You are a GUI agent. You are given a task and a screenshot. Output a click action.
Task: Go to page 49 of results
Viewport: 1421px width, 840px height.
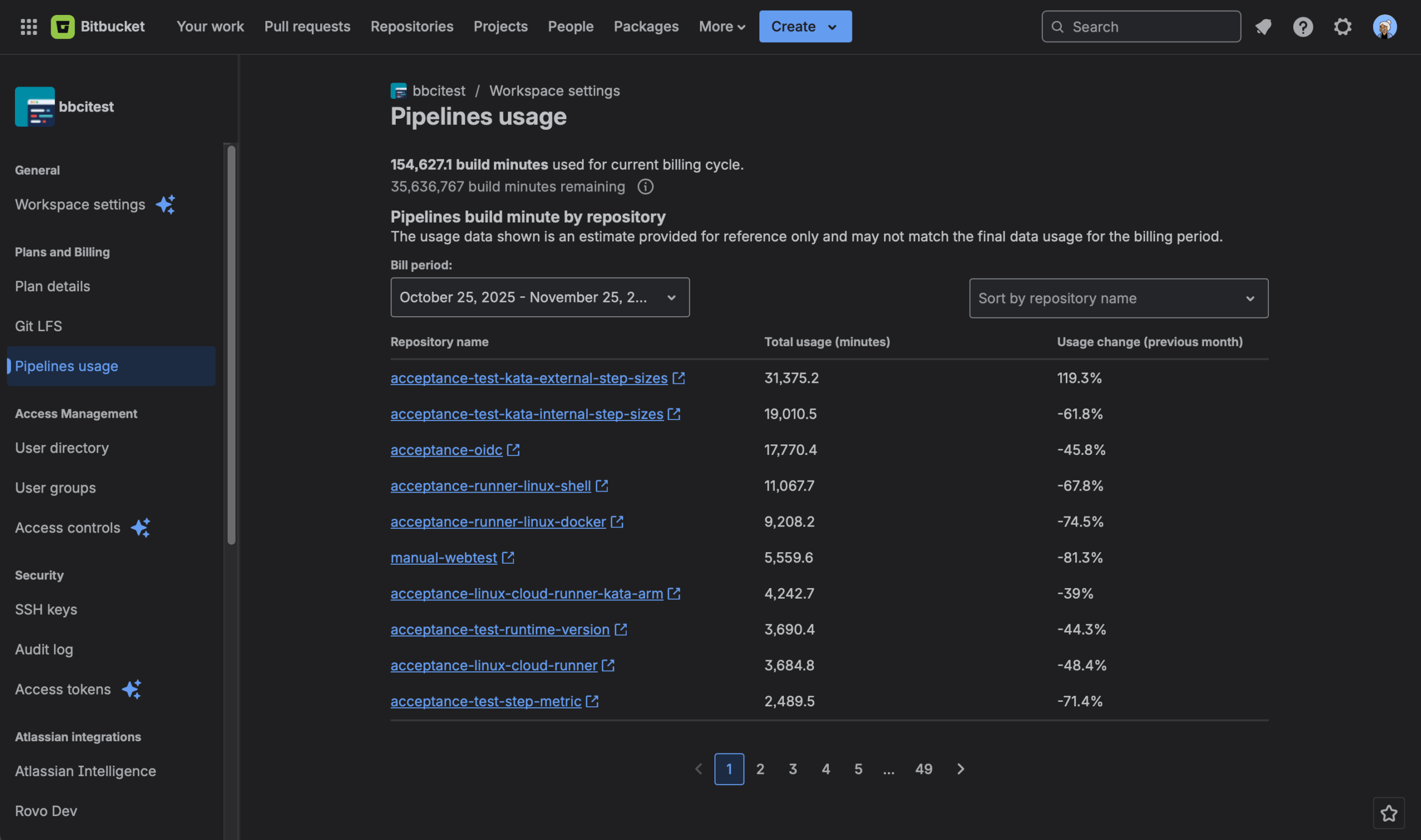(923, 768)
